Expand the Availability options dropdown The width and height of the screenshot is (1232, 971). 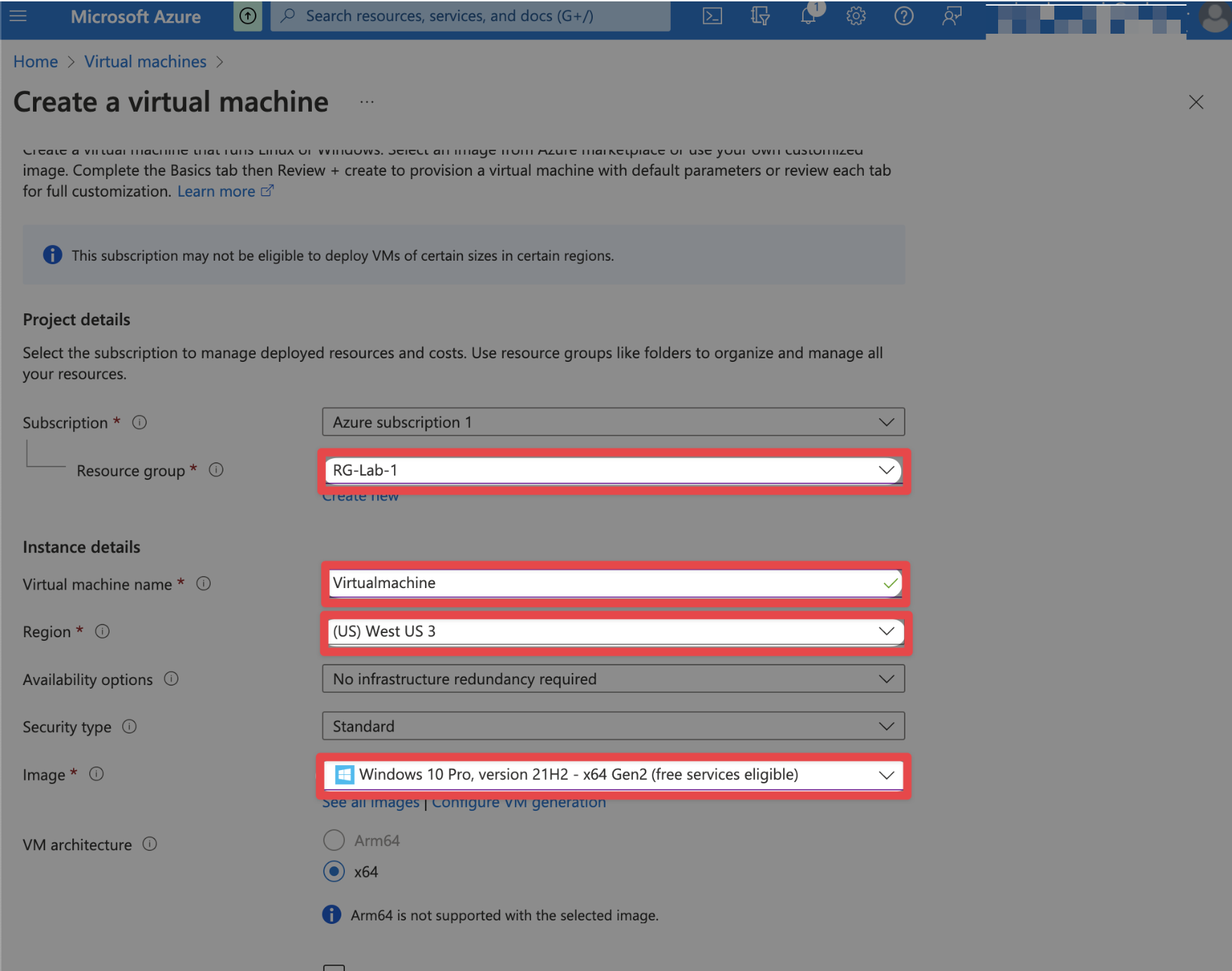[887, 679]
